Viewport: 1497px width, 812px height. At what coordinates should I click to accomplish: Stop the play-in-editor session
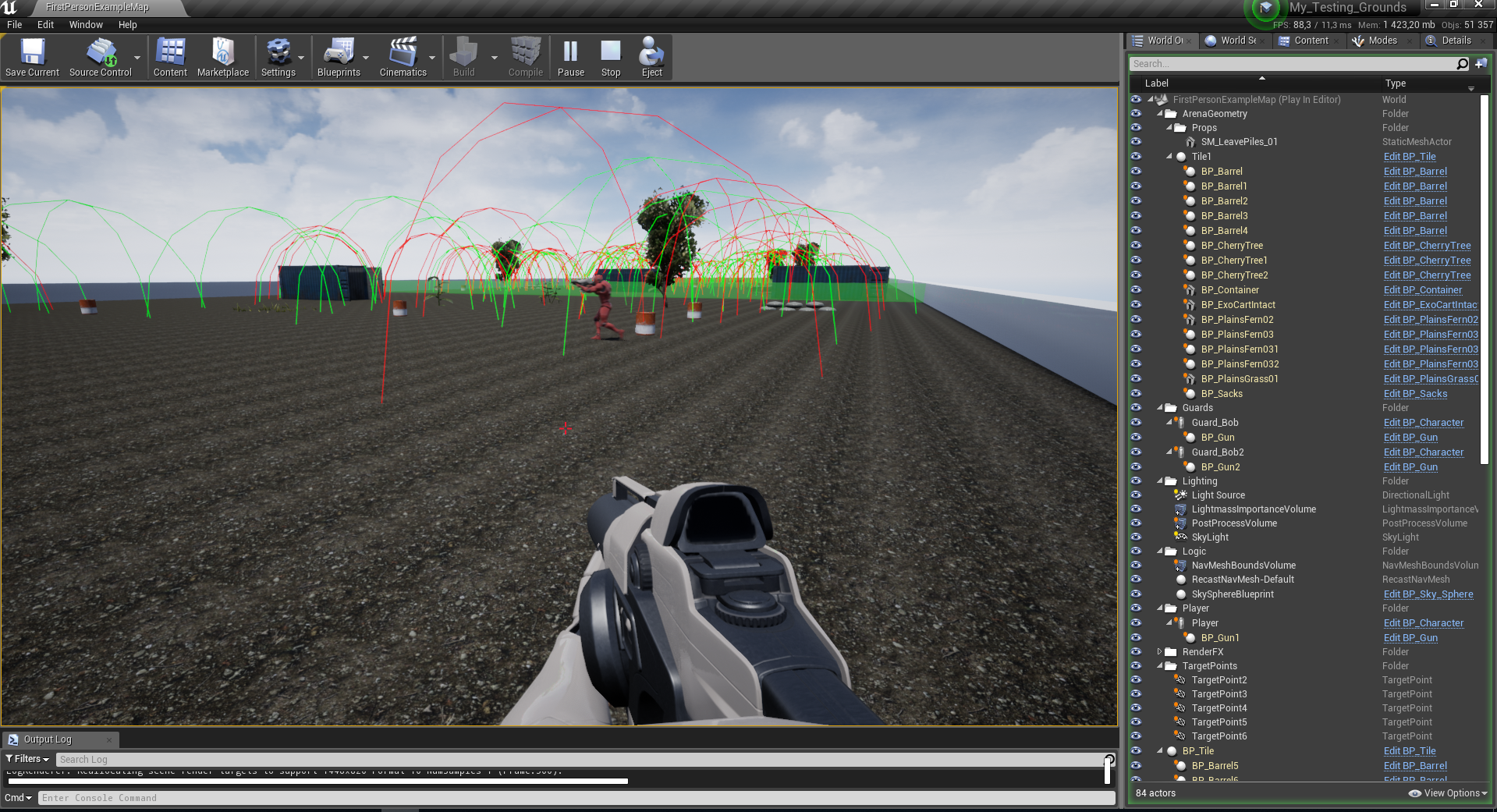611,58
